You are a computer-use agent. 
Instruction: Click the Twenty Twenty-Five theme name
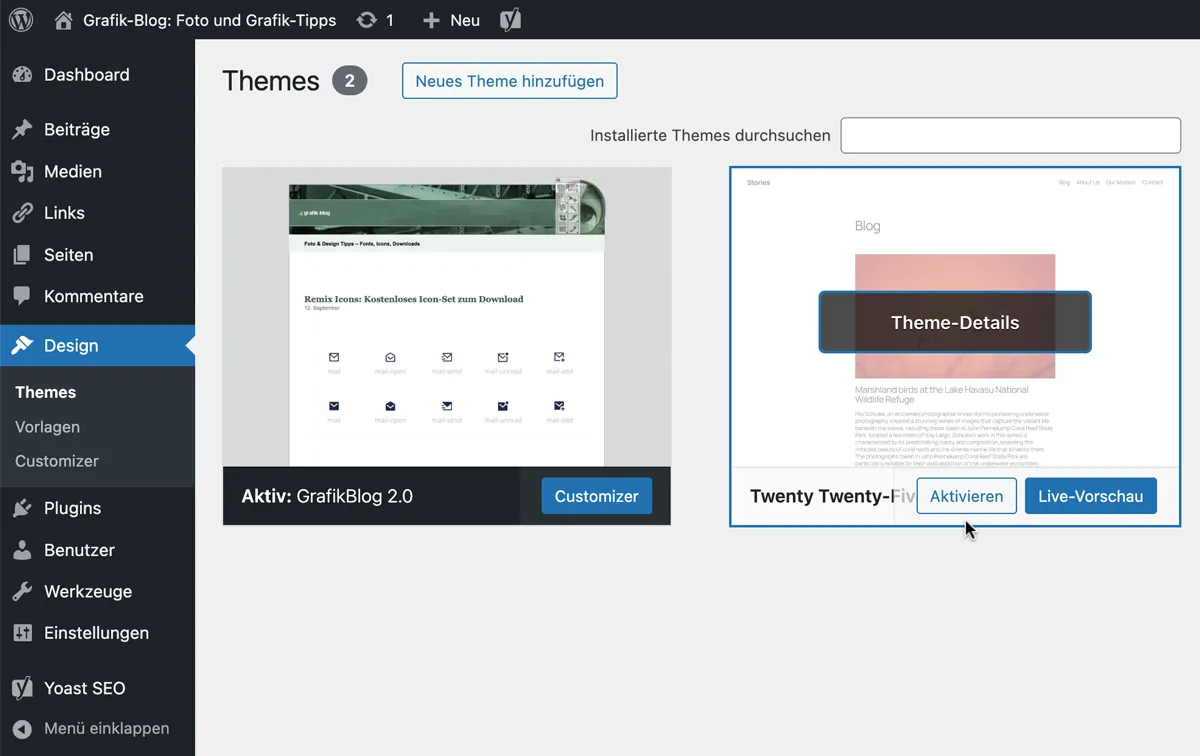pyautogui.click(x=832, y=496)
